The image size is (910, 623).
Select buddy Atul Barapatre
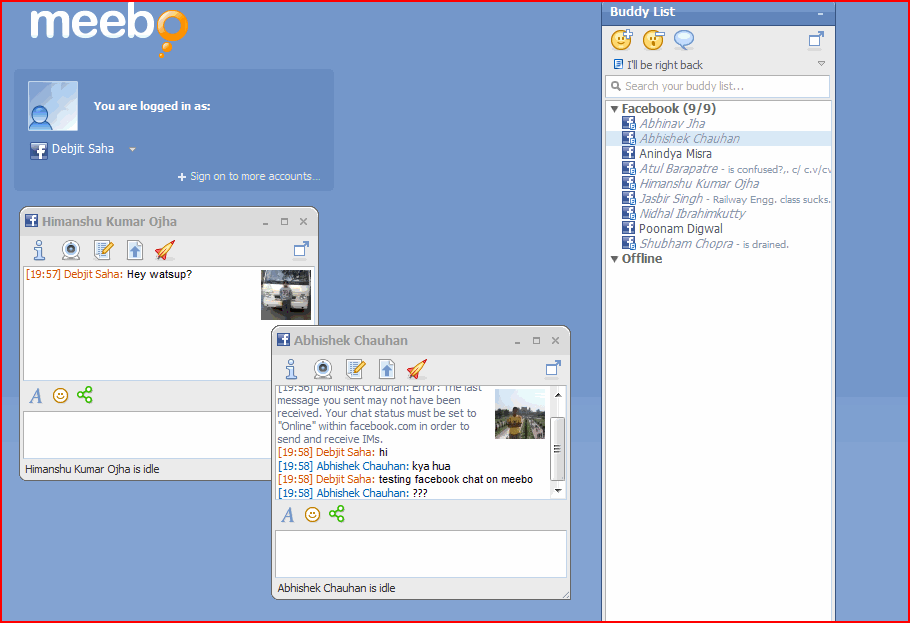click(678, 168)
